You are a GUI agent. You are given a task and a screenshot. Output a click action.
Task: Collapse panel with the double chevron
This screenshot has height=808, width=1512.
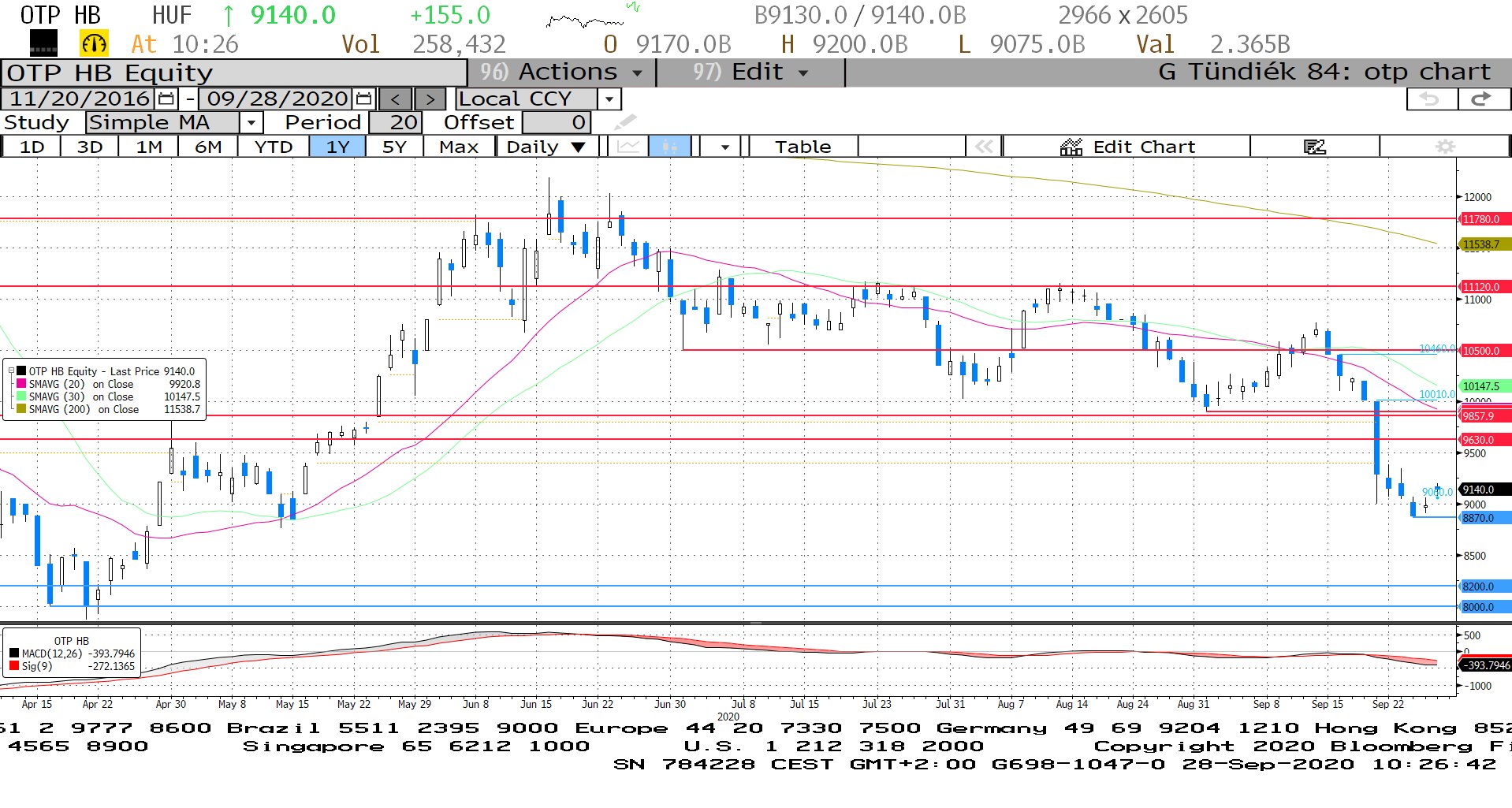[983, 147]
